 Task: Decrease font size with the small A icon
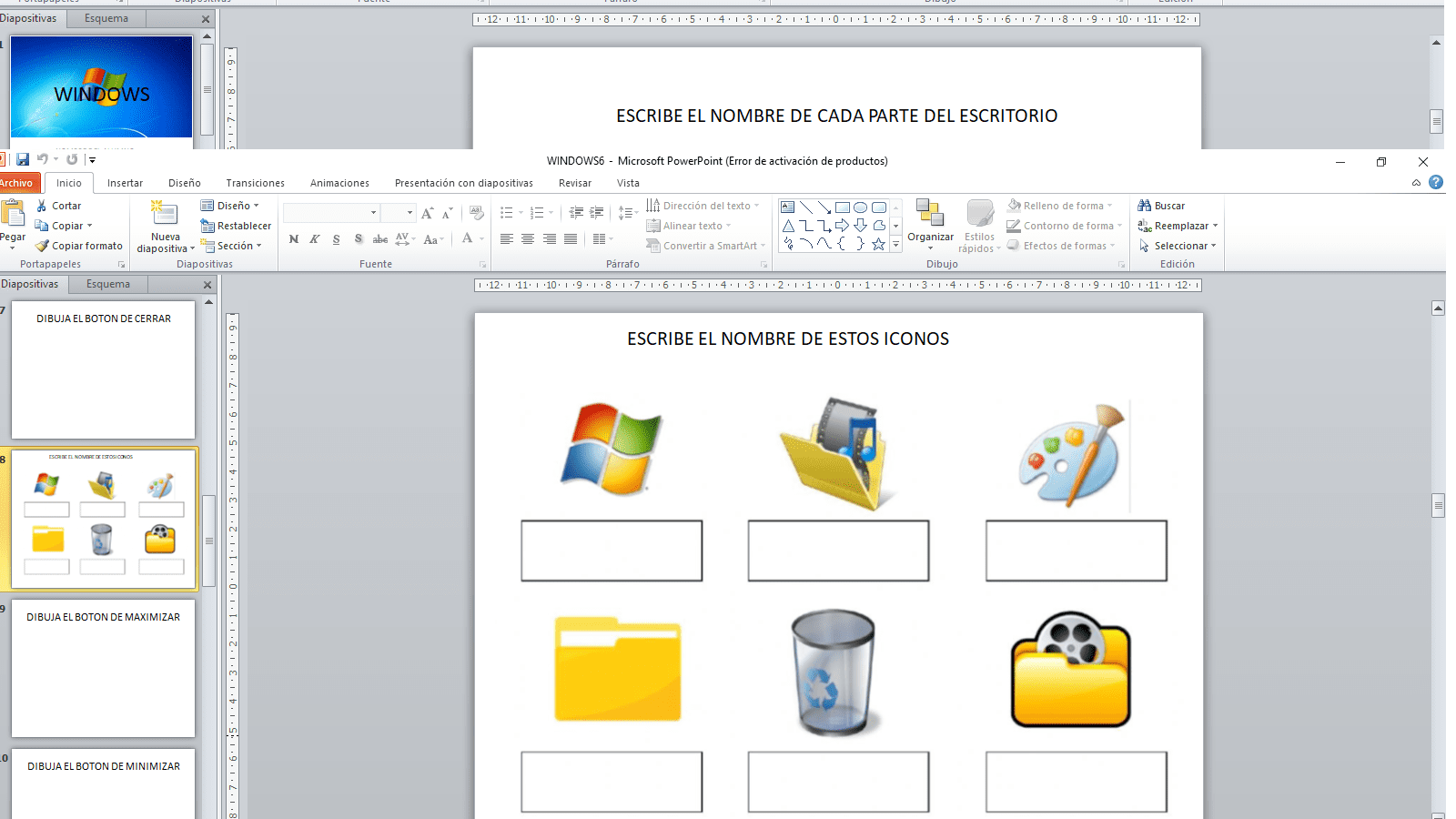(x=447, y=213)
